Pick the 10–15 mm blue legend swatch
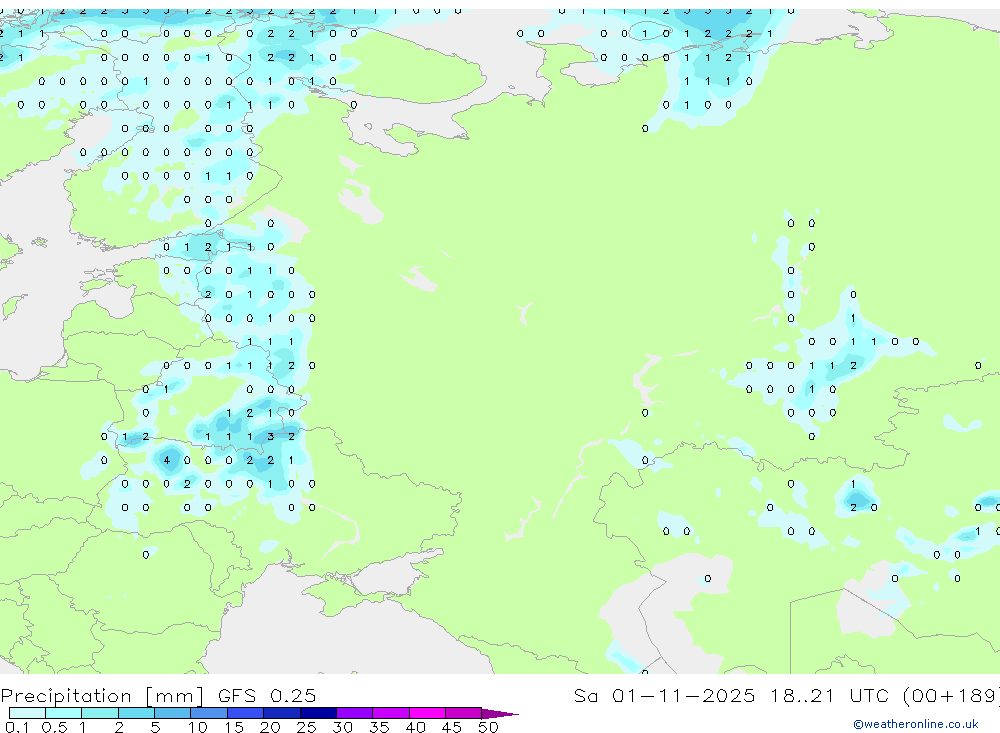This screenshot has width=1000, height=733. pos(209,713)
